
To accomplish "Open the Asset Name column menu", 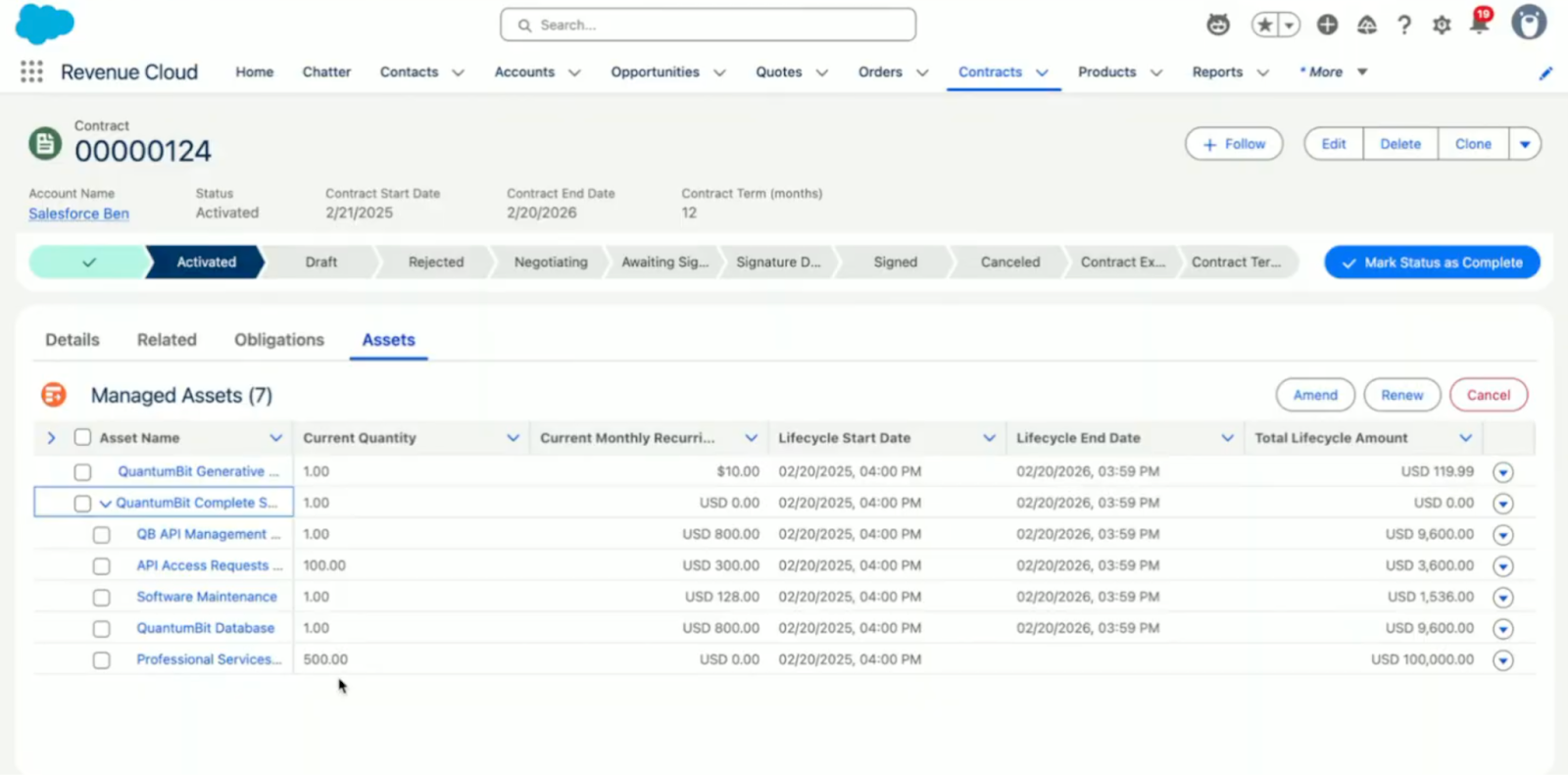I will click(x=275, y=438).
